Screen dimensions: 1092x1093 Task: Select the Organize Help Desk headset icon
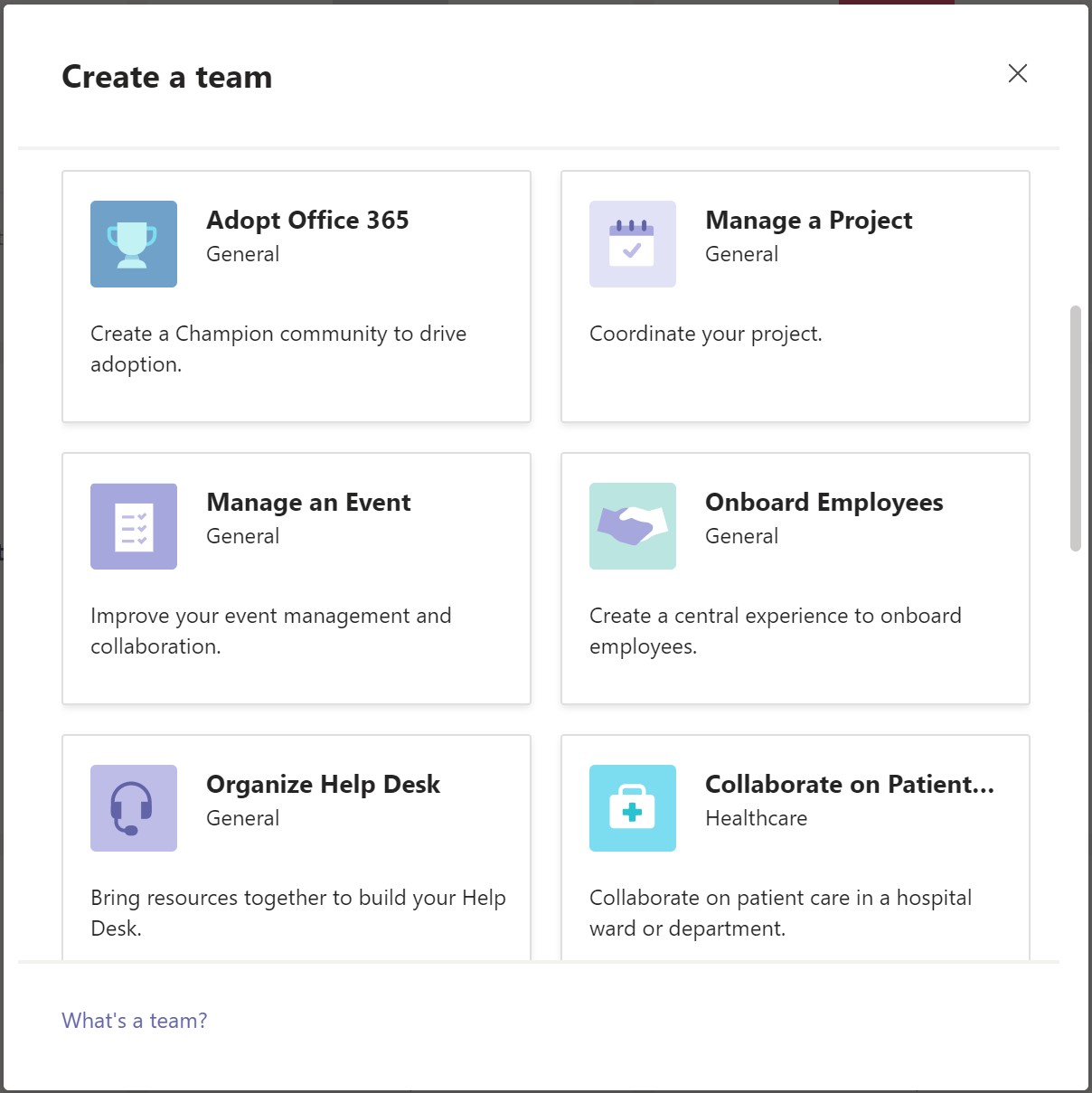(x=133, y=808)
